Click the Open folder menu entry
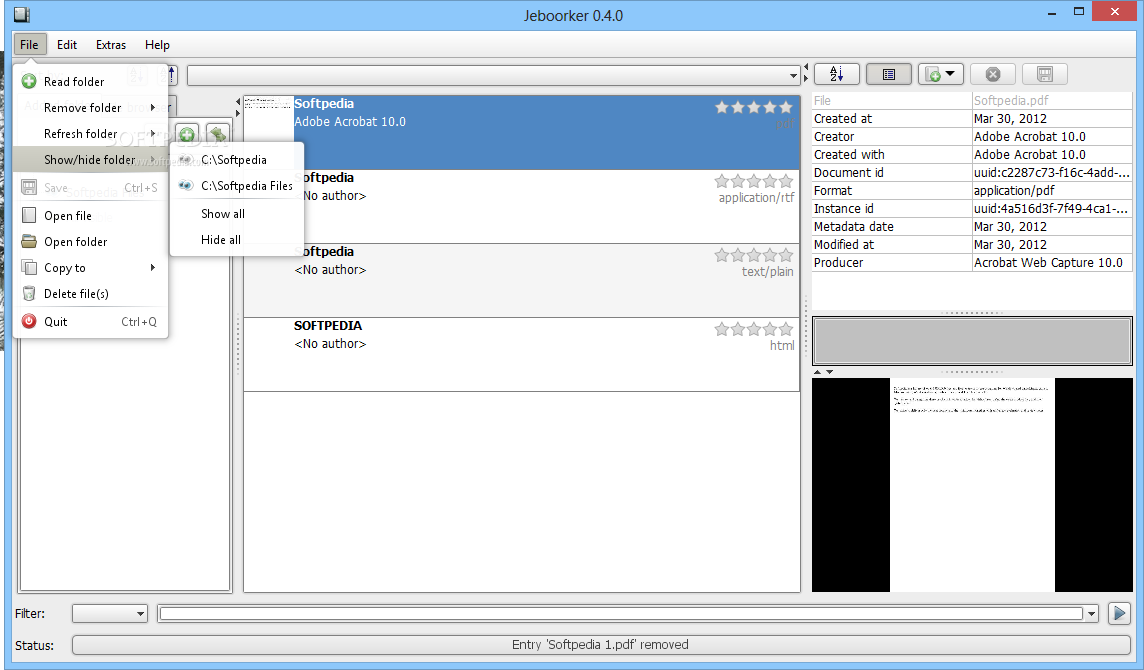Image resolution: width=1144 pixels, height=670 pixels. (90, 242)
